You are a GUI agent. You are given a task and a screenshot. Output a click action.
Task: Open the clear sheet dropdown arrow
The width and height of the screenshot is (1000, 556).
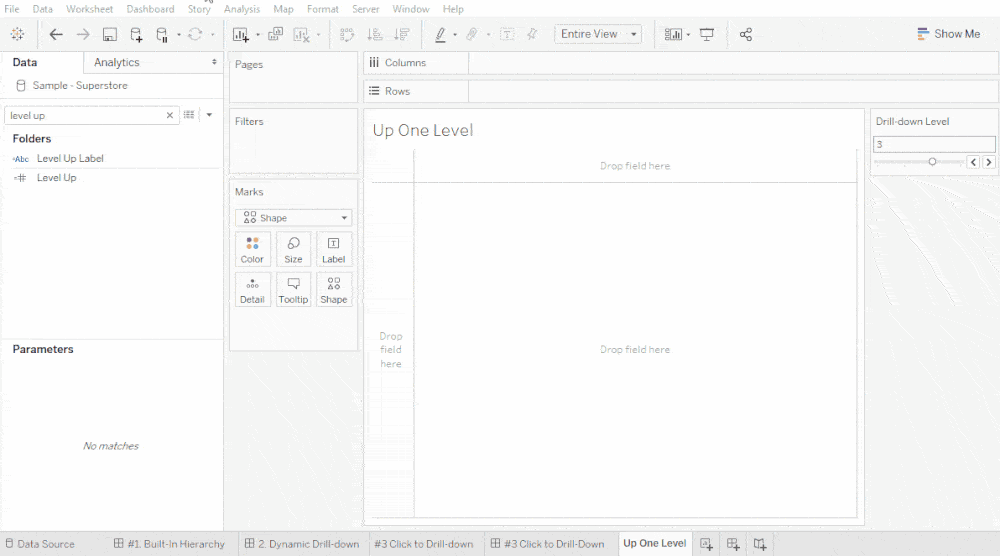[318, 35]
